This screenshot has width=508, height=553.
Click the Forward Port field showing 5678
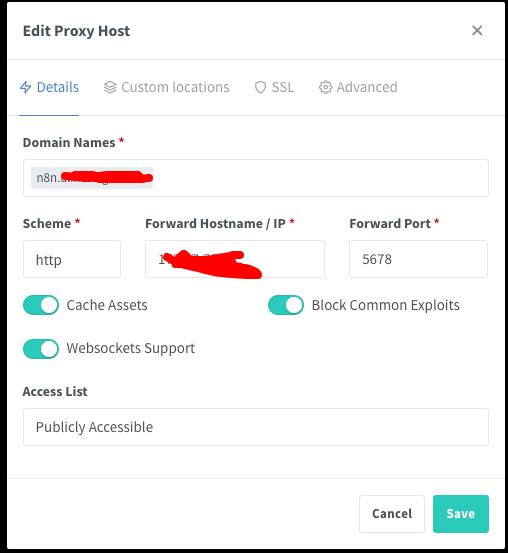418,259
